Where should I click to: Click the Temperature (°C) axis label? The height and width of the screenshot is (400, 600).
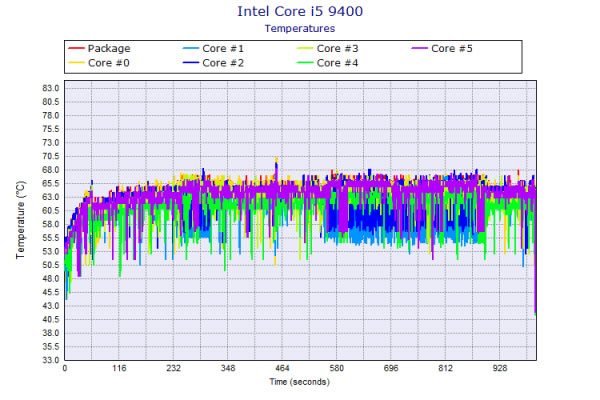click(x=21, y=220)
